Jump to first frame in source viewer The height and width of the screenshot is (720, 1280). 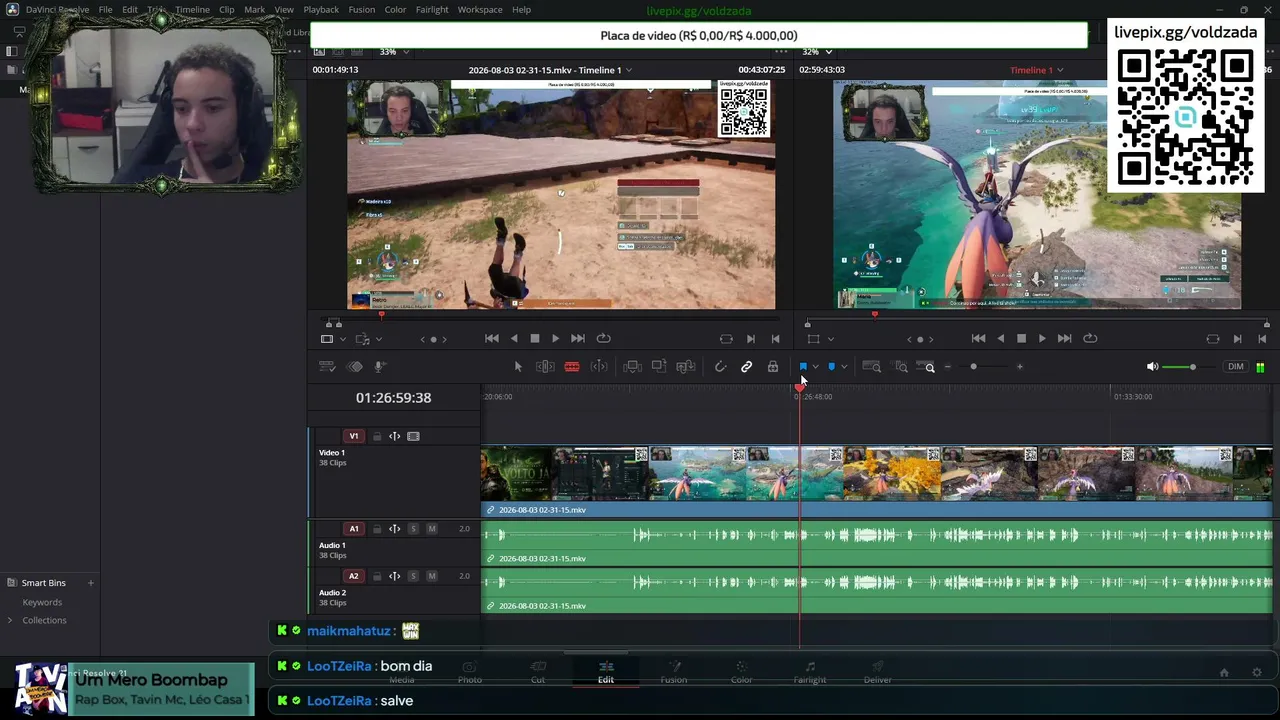492,339
